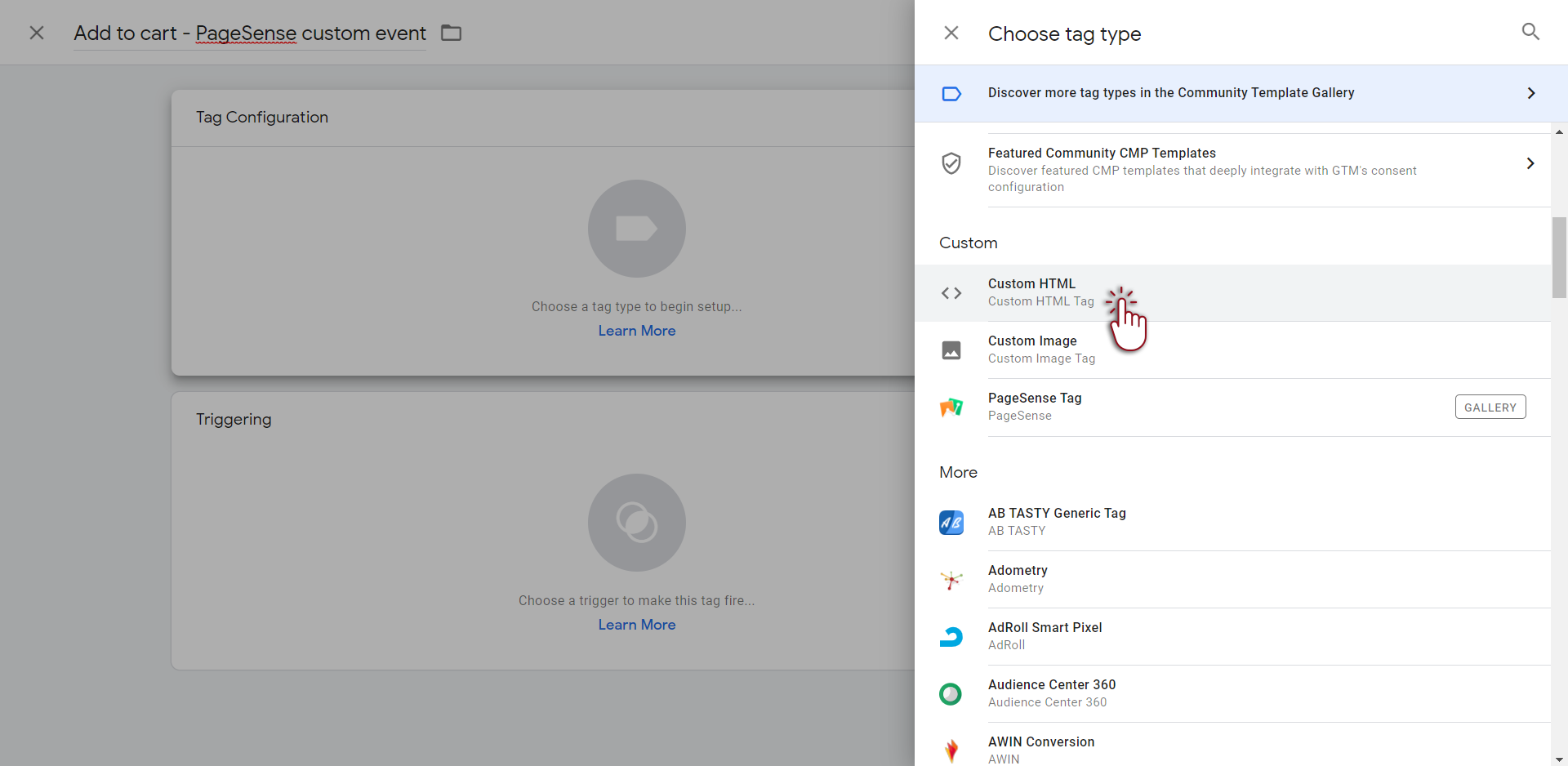Close the tag editor with X

tap(37, 33)
